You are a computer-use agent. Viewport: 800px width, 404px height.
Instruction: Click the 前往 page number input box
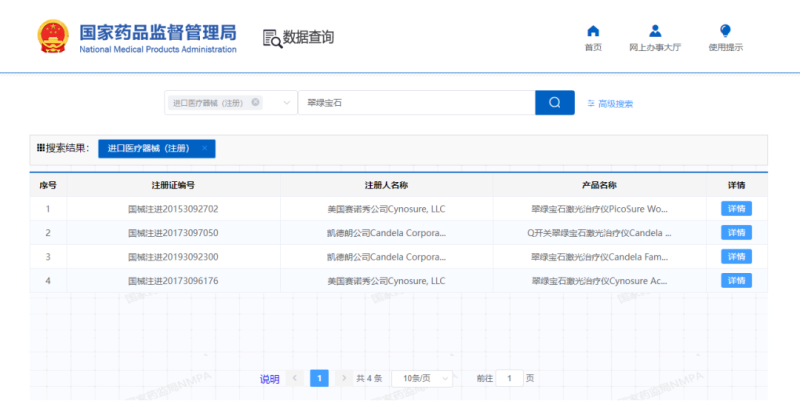(510, 378)
